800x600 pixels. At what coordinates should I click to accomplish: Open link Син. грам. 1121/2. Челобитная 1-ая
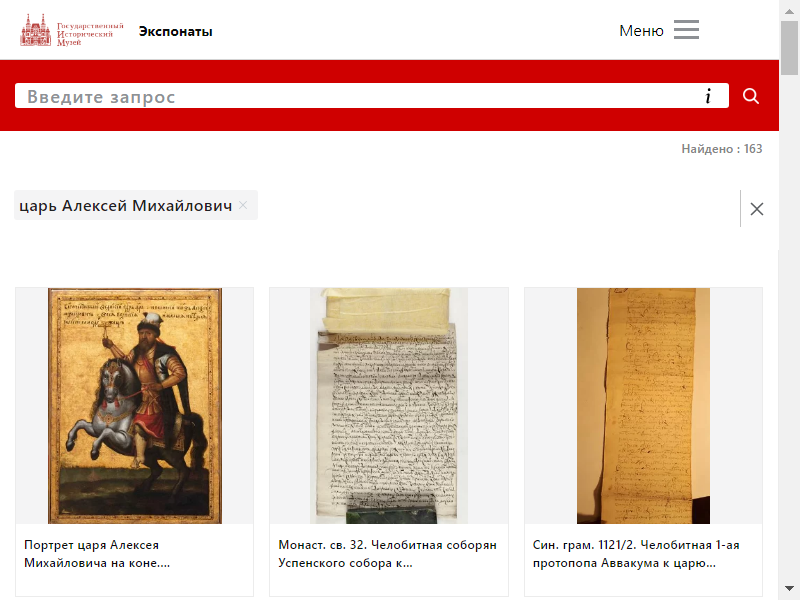(636, 554)
